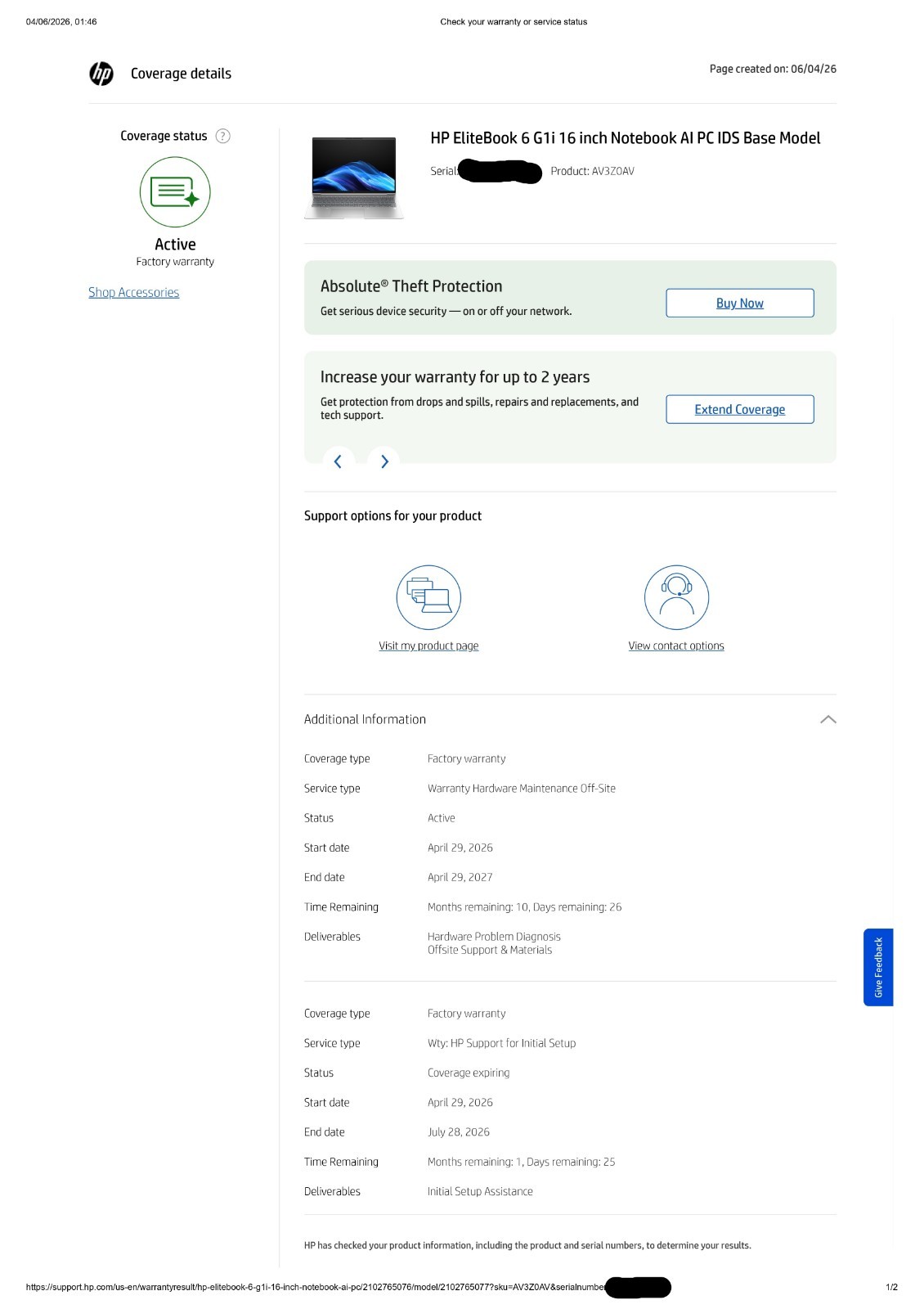924x1309 pixels.
Task: Click the support.hp.com URL in the footer
Action: 316,1287
